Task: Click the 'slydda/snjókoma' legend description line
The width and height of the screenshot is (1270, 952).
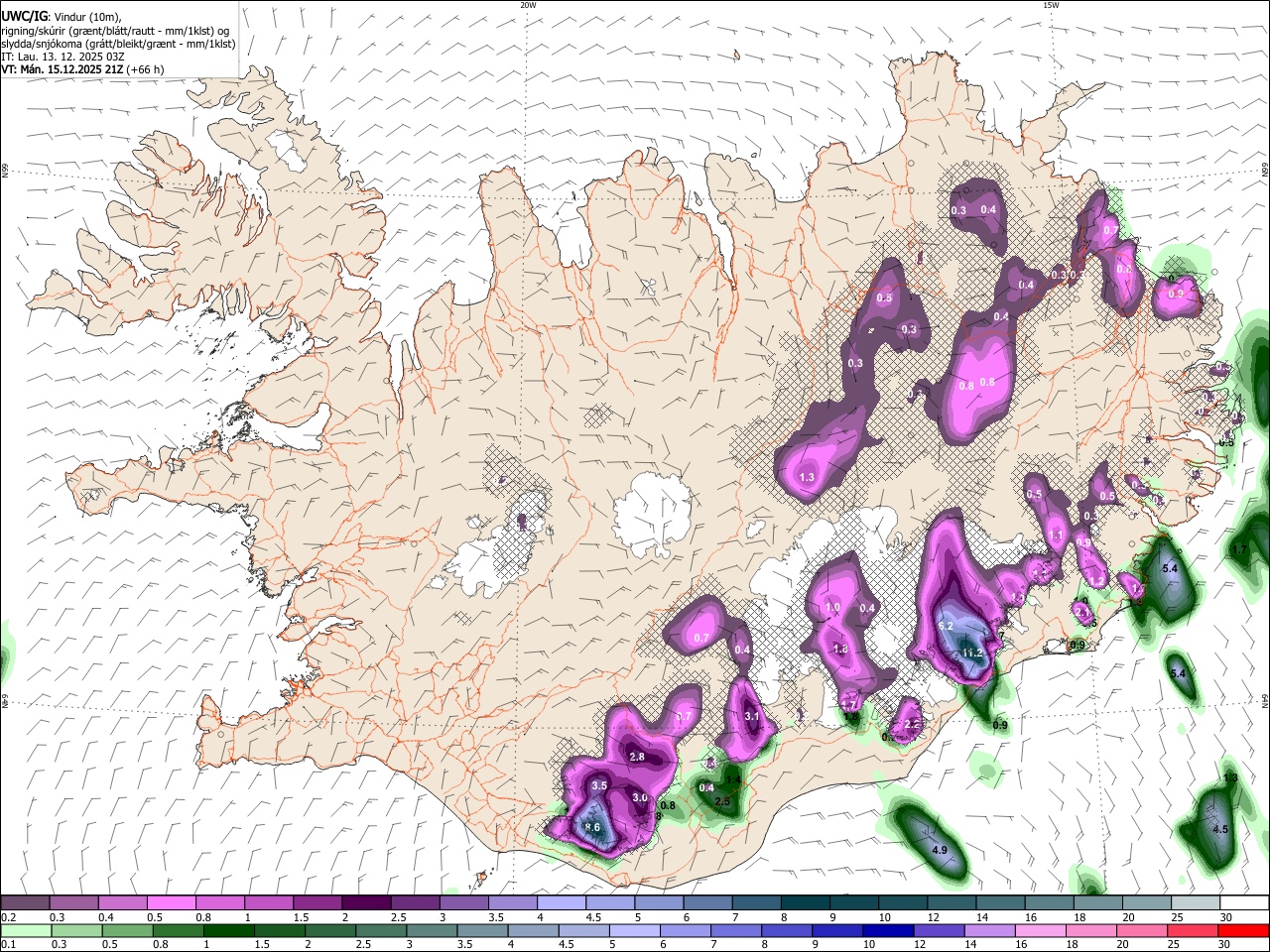Action: 118,44
